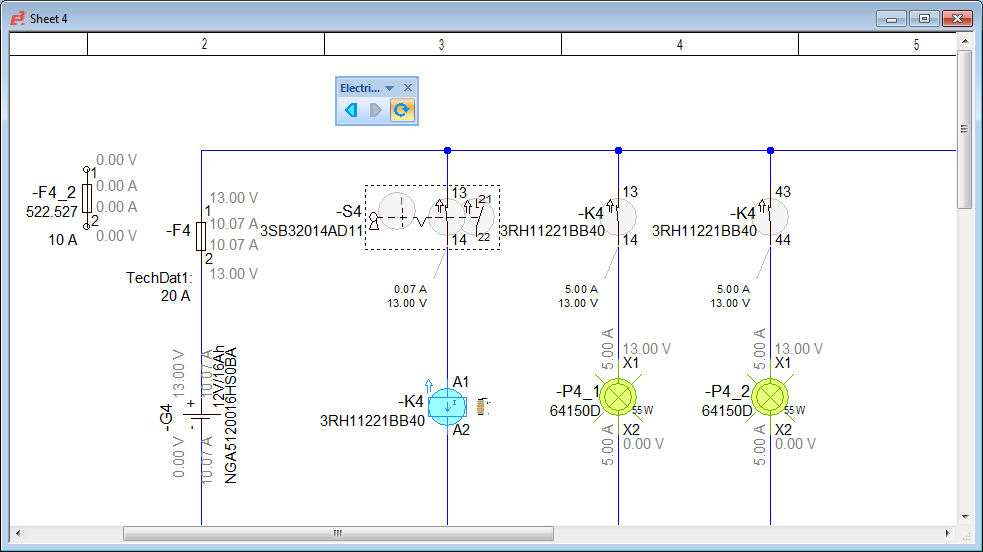The width and height of the screenshot is (983, 552).
Task: Click the vertical scrollbar down arrow
Action: [965, 516]
